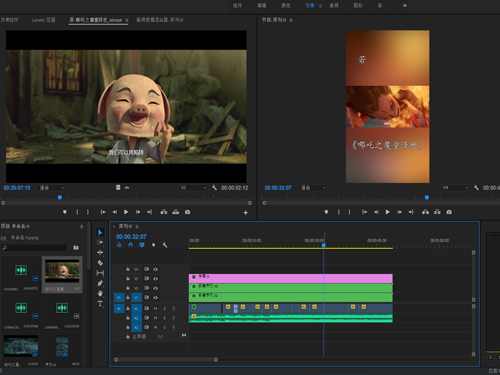
Task: Select the Pen tool
Action: point(100,283)
